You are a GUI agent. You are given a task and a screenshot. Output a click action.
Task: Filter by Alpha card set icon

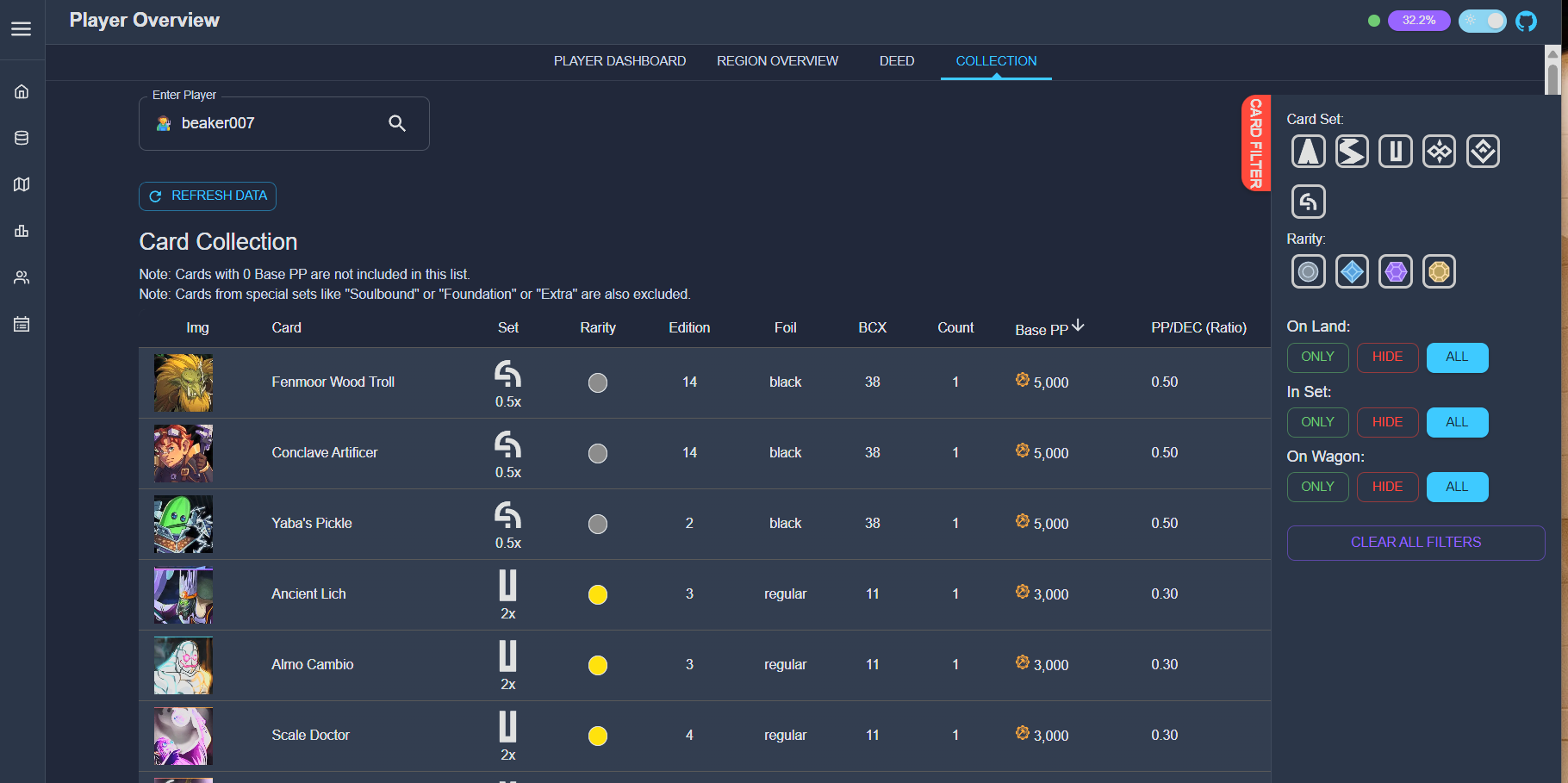pyautogui.click(x=1308, y=152)
